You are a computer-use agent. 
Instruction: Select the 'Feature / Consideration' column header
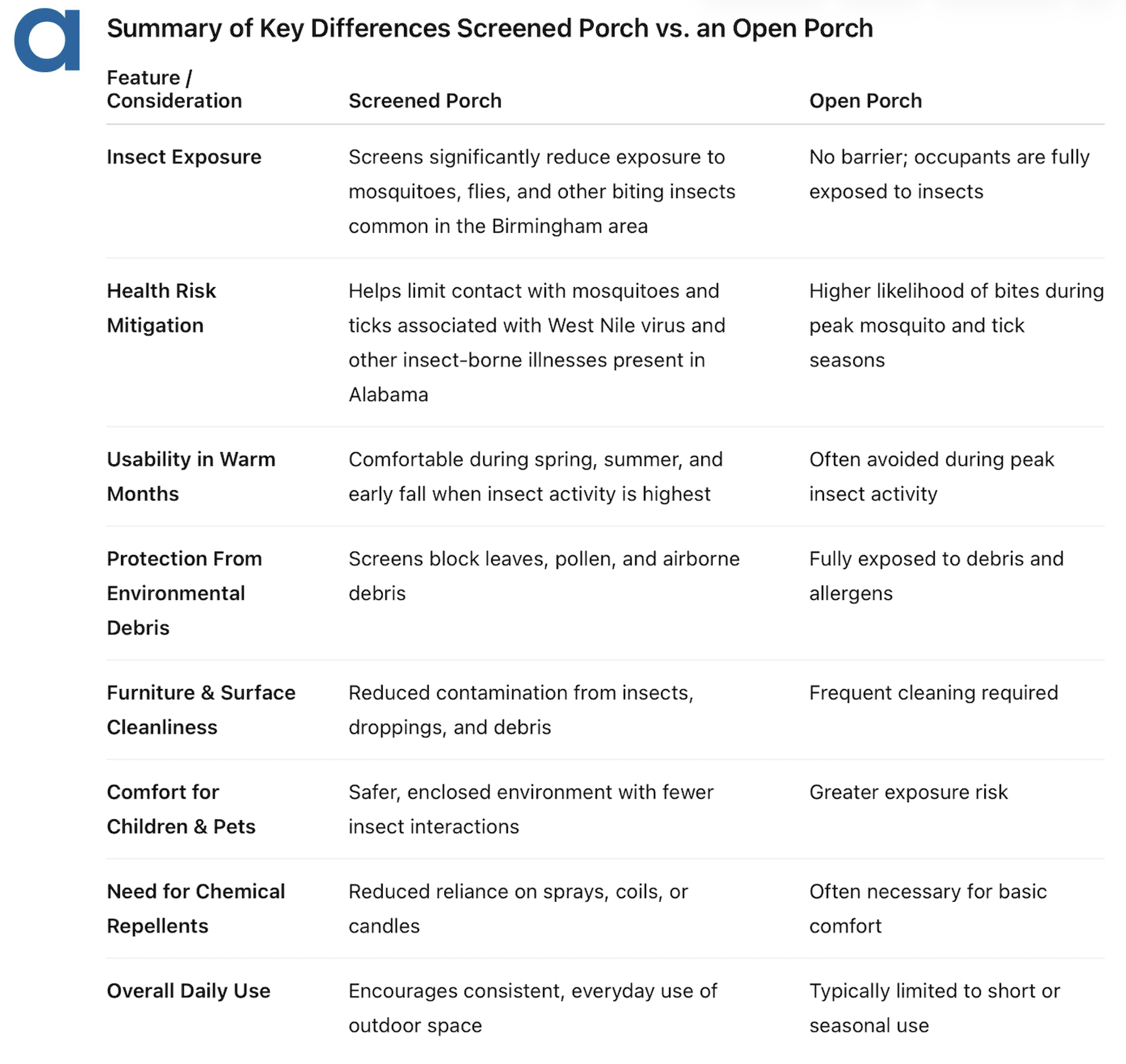click(174, 89)
